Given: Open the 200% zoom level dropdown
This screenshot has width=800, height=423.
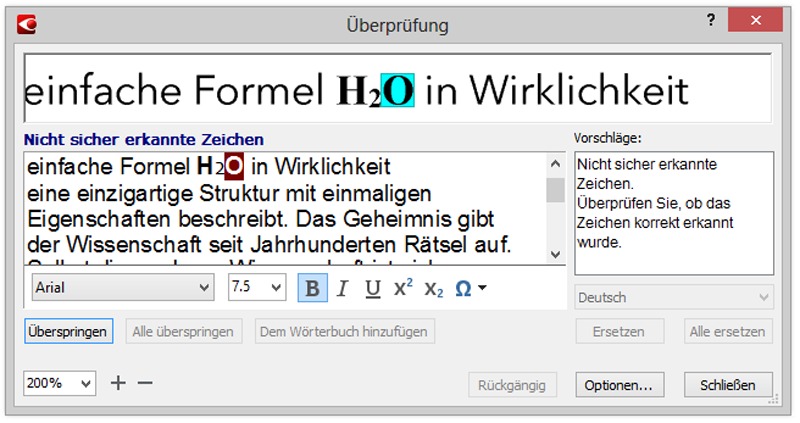Looking at the screenshot, I should pyautogui.click(x=60, y=383).
